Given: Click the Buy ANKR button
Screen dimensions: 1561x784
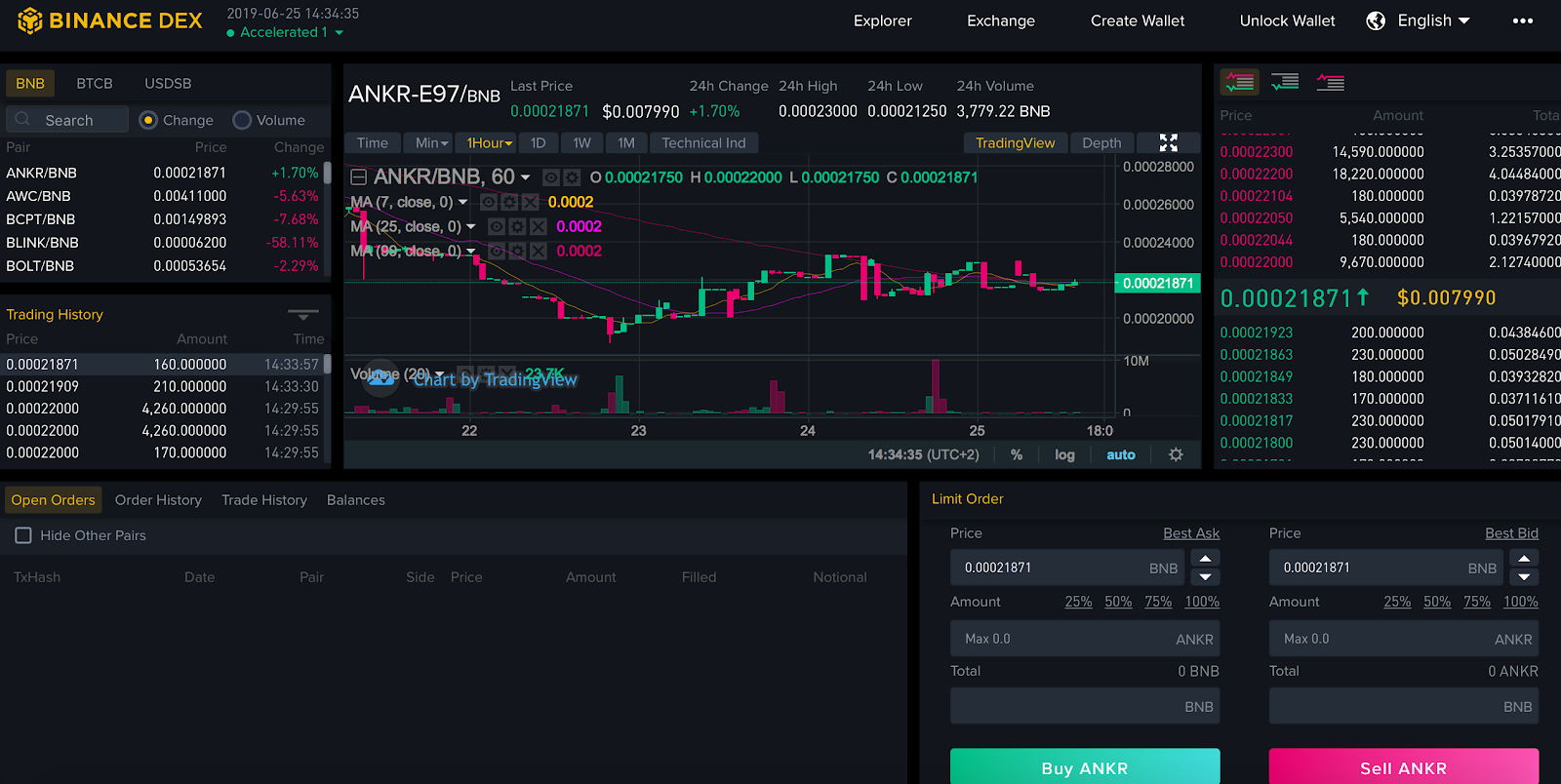Looking at the screenshot, I should (1085, 767).
